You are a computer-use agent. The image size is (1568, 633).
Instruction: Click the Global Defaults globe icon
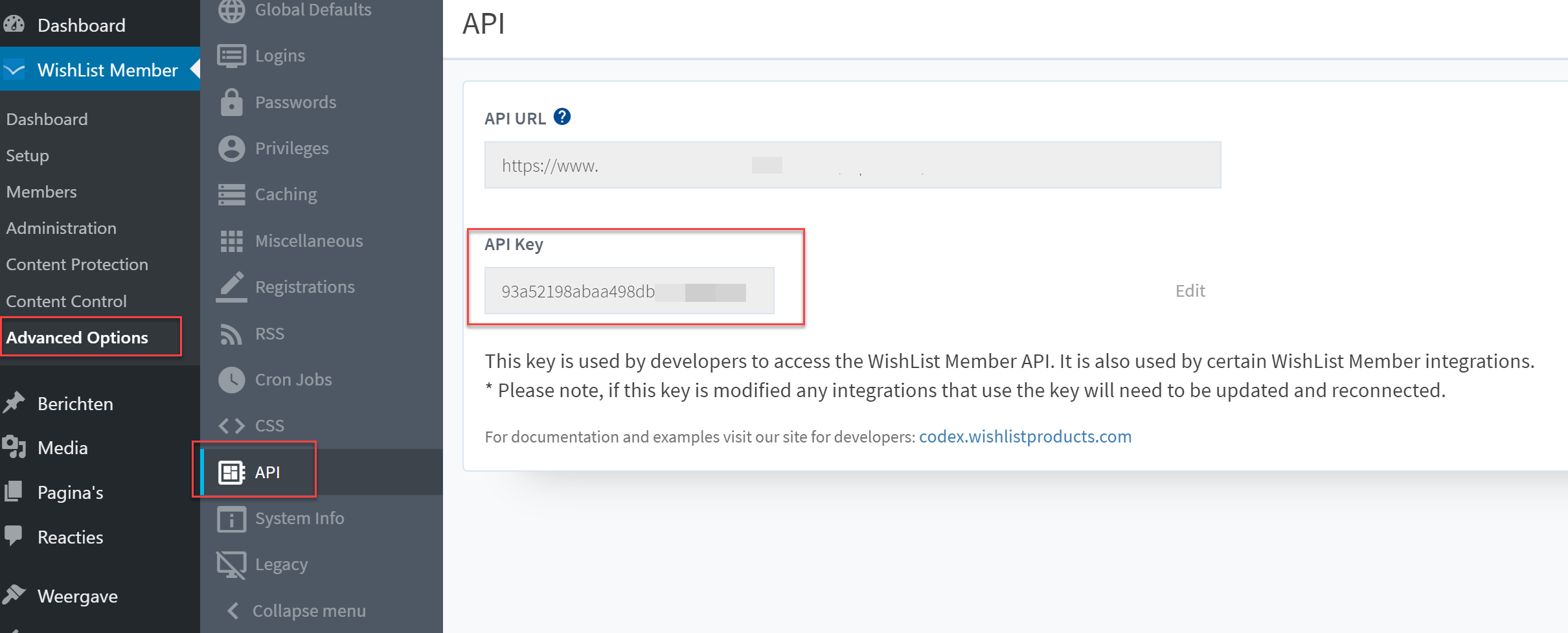coord(231,10)
